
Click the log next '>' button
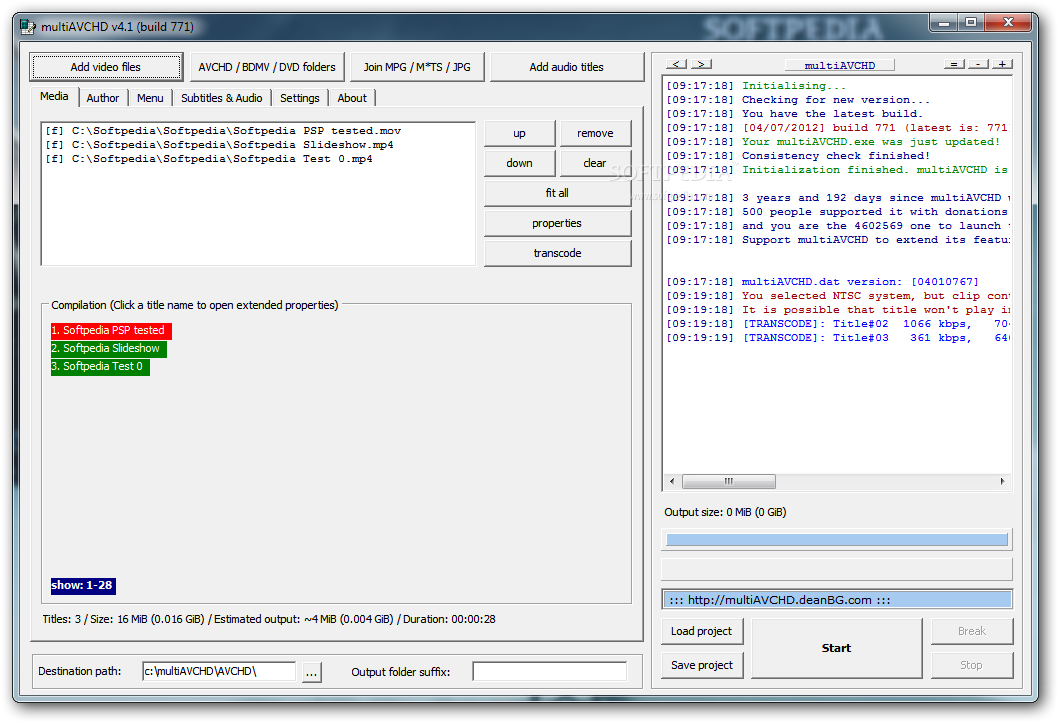702,64
